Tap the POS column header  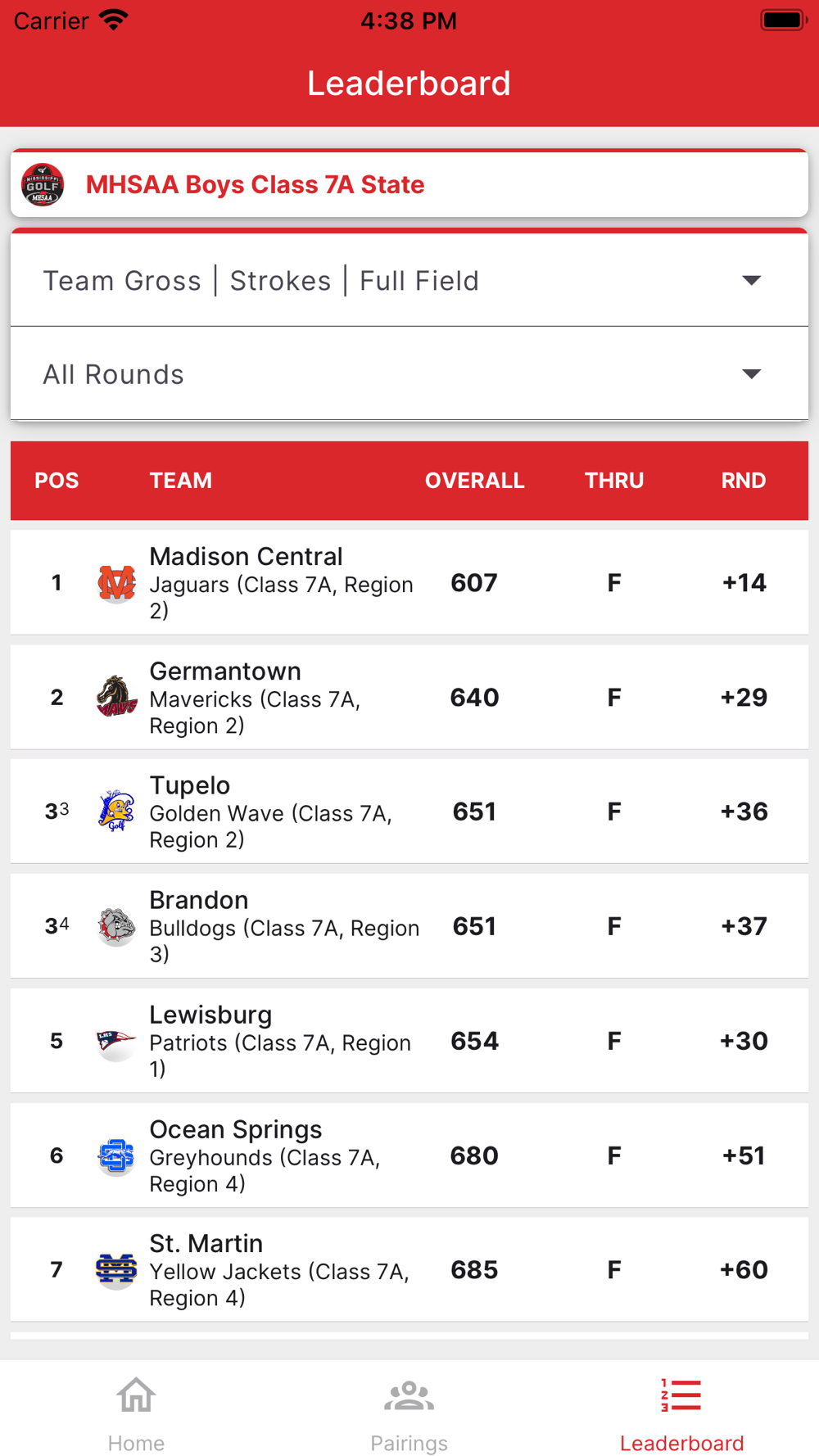[57, 481]
